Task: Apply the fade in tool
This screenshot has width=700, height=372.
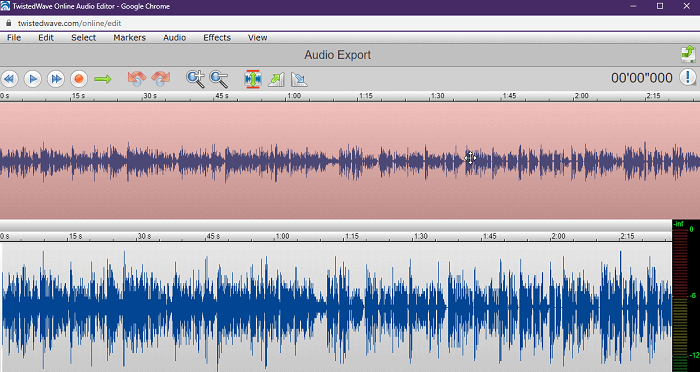Action: [276, 79]
